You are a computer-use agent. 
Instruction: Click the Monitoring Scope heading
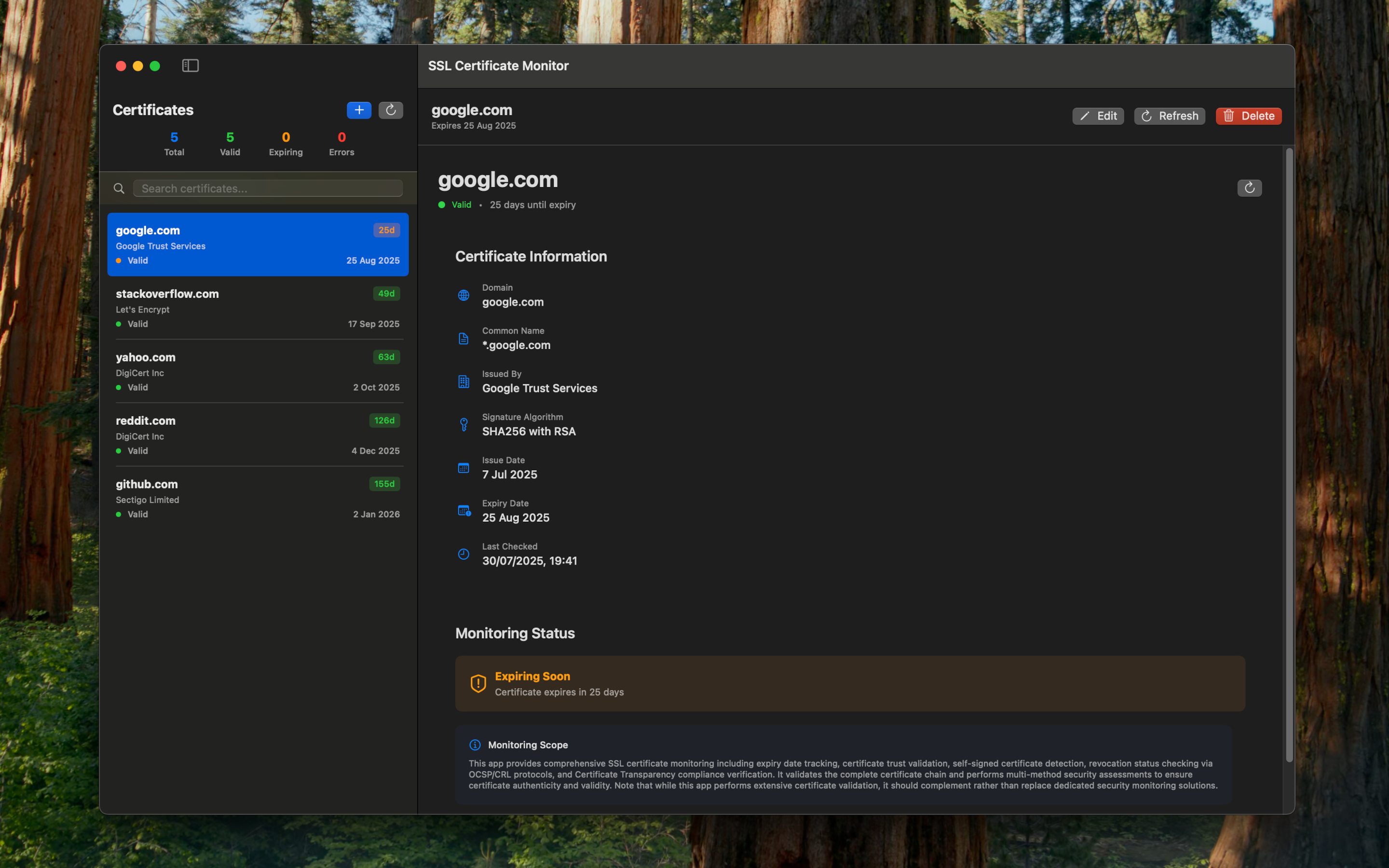[x=528, y=745]
